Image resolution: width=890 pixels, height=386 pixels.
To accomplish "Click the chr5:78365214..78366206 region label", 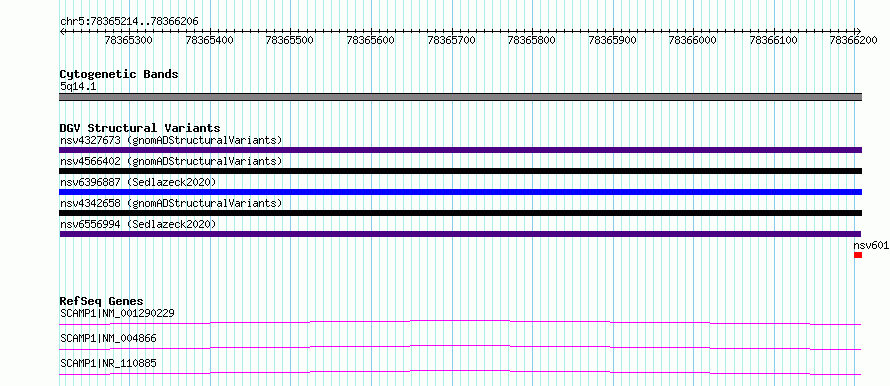I will (x=129, y=21).
